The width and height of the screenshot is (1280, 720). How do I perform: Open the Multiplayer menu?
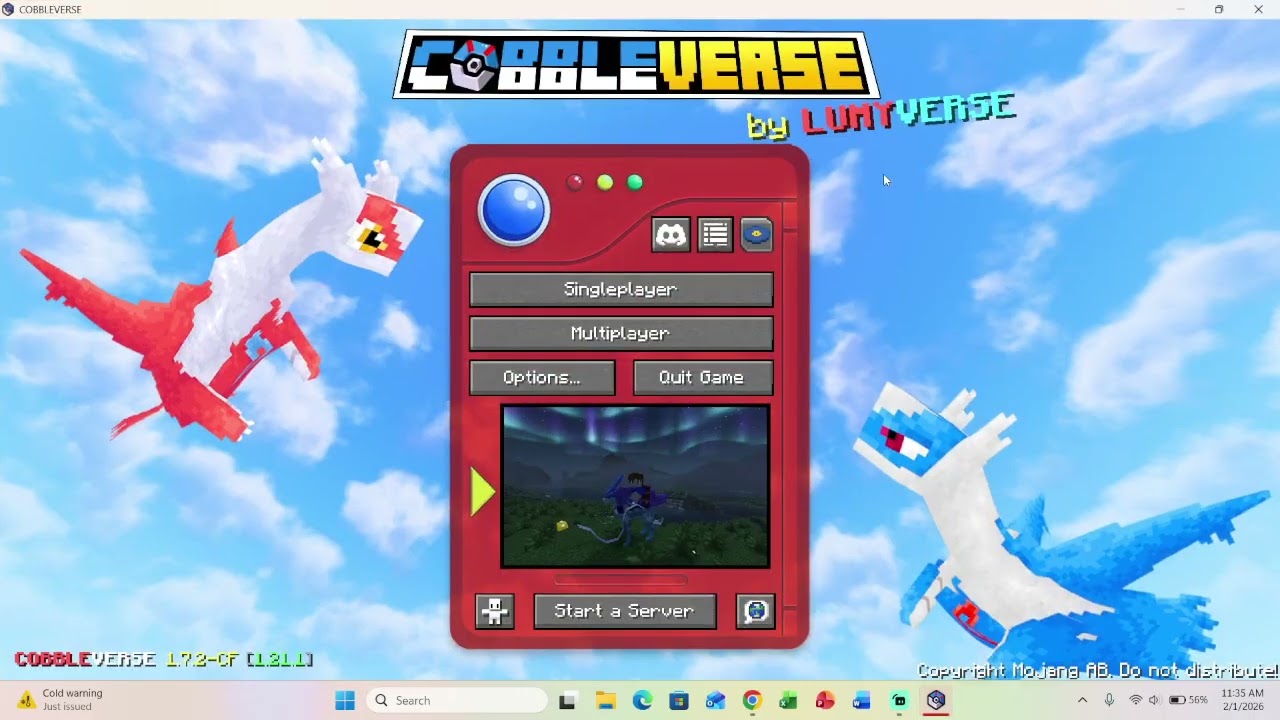tap(621, 334)
